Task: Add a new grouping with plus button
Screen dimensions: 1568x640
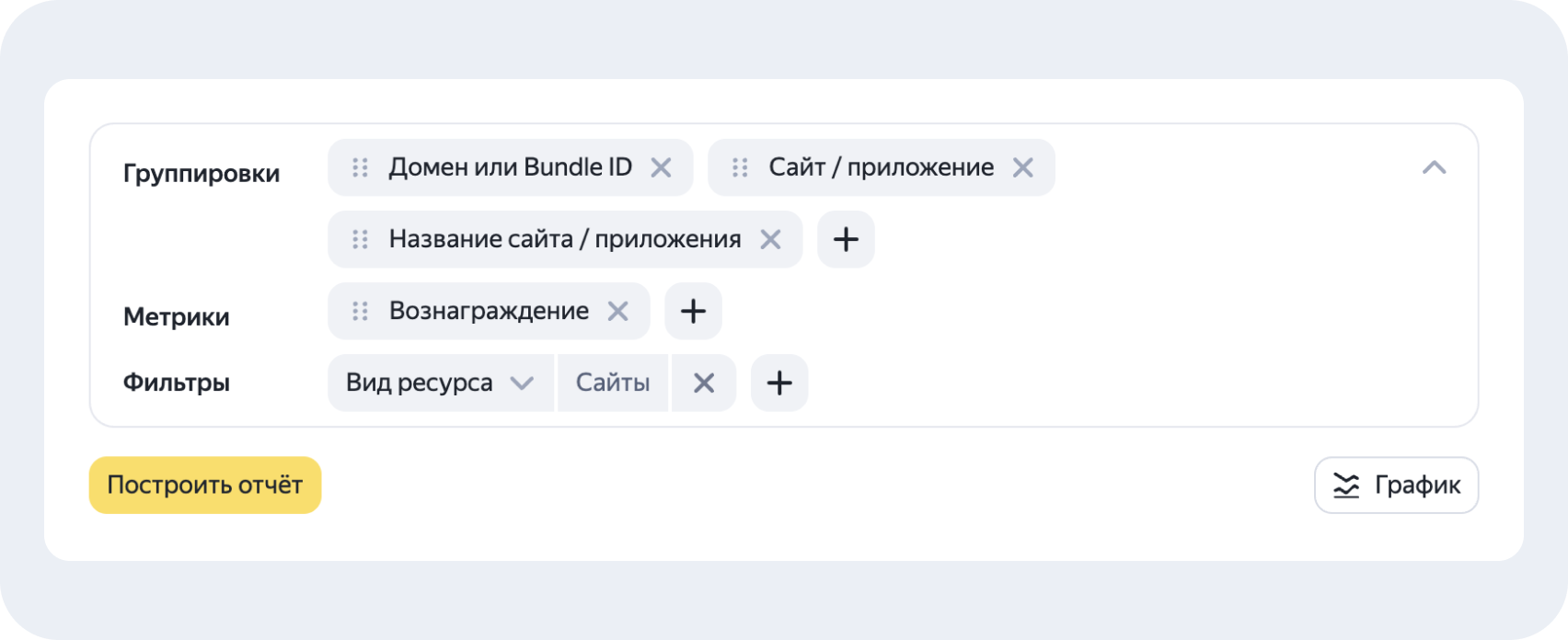Action: tap(846, 239)
